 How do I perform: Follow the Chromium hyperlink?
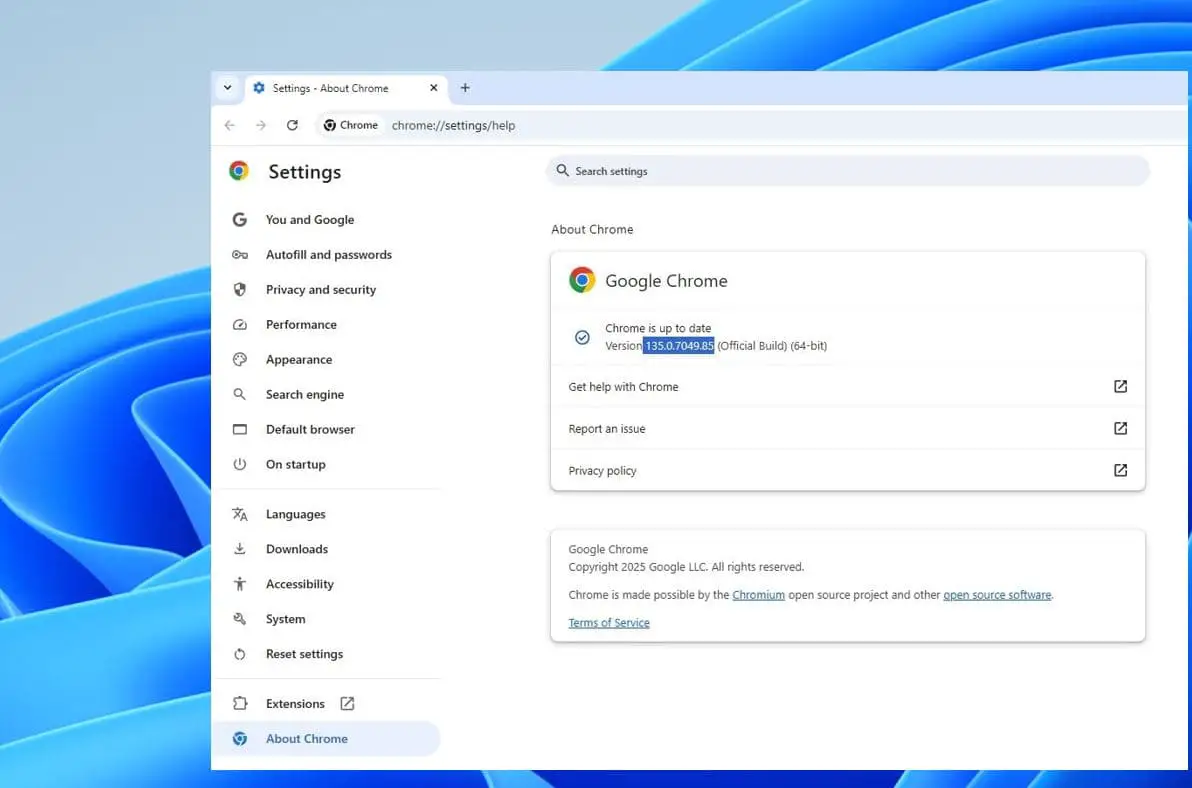tap(759, 595)
